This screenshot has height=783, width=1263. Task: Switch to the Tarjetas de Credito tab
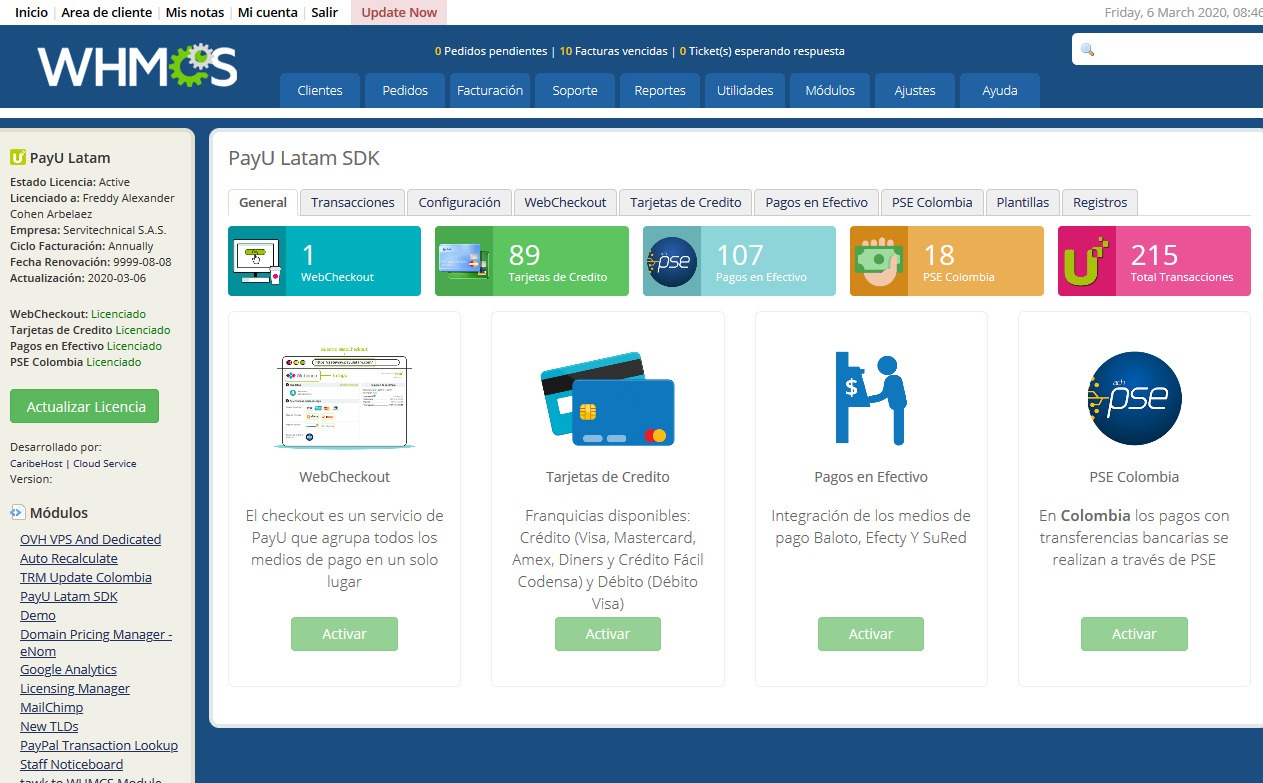tap(686, 202)
